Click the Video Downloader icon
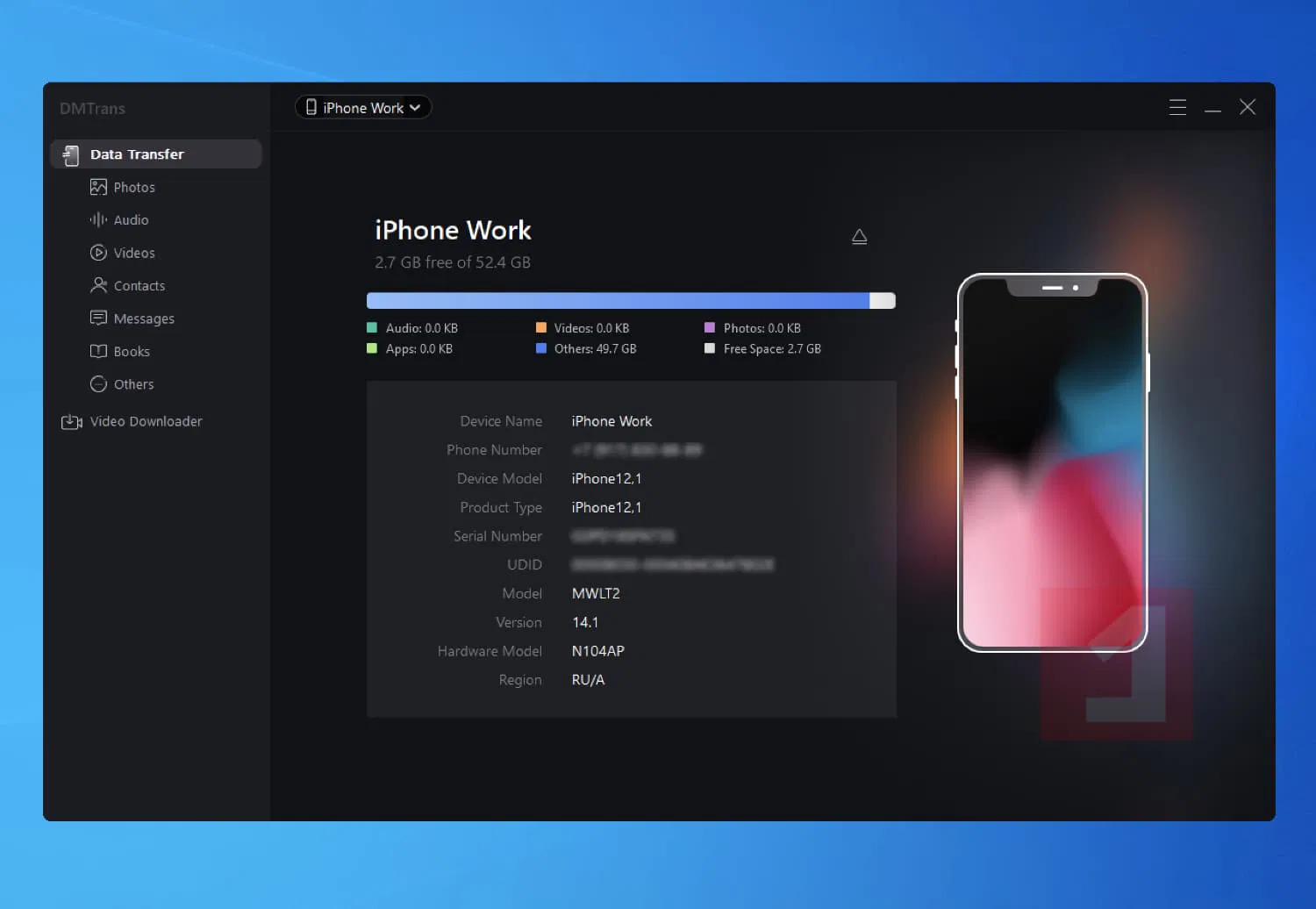Screen dimensions: 1316x909 click(x=71, y=422)
